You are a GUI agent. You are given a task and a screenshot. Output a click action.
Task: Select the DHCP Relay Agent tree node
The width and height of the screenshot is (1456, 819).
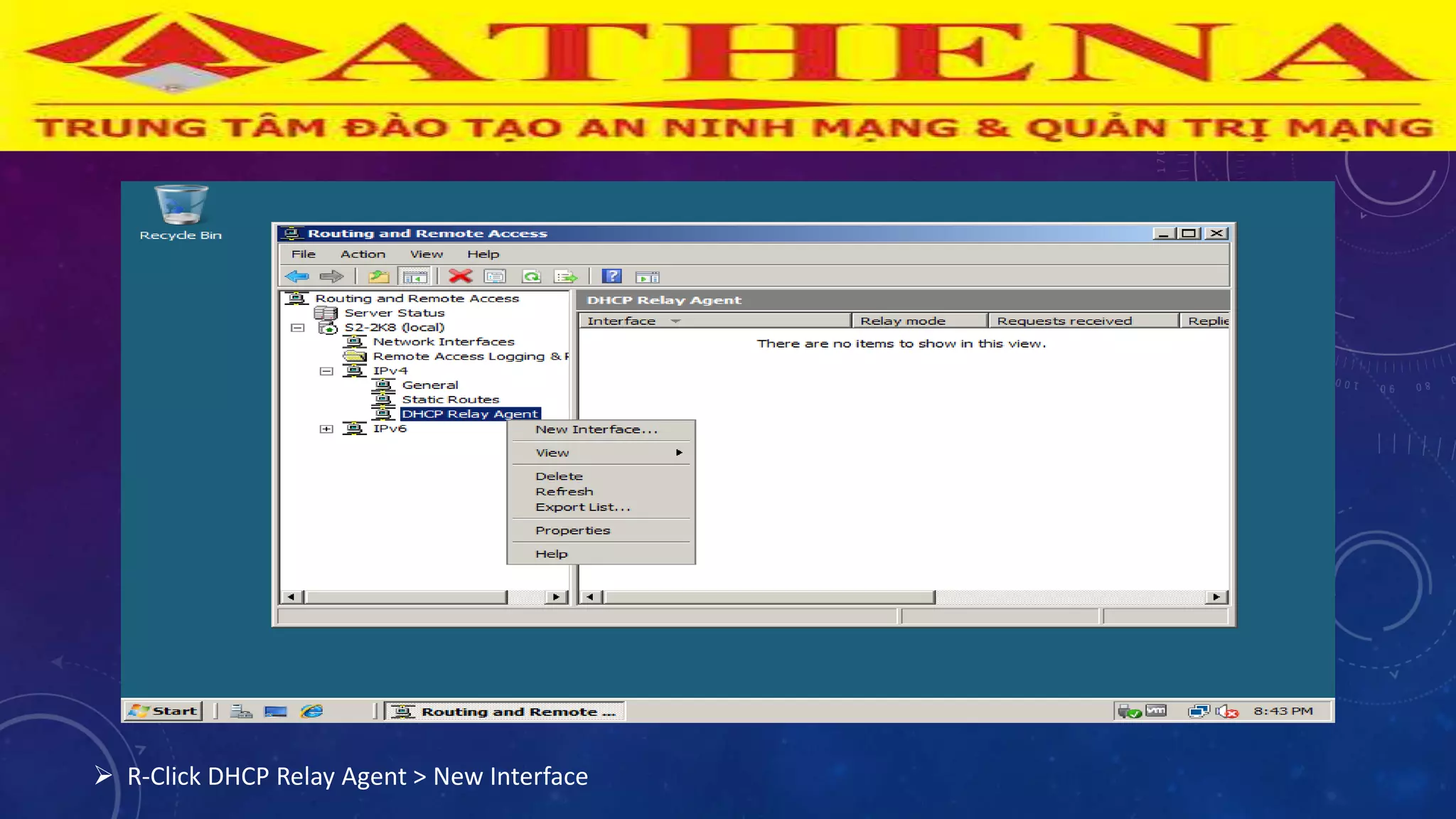[x=470, y=414]
